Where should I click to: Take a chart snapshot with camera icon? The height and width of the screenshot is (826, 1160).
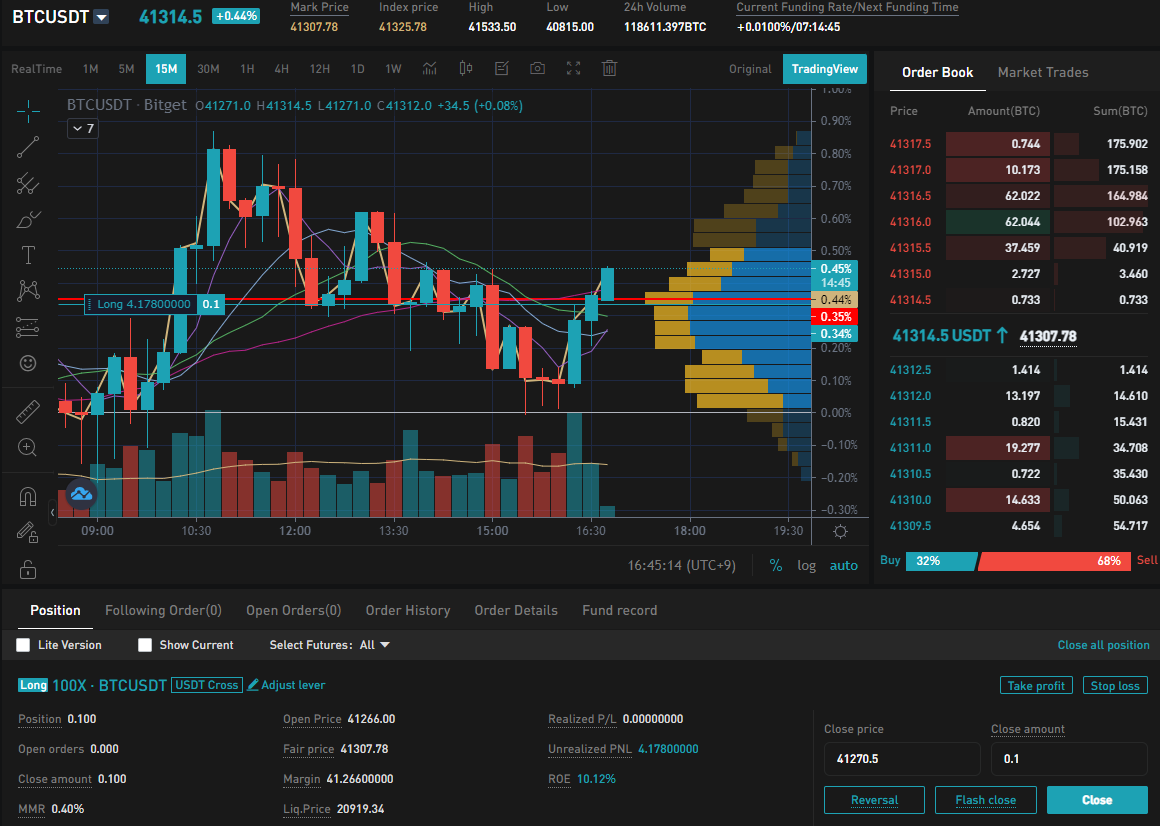538,69
